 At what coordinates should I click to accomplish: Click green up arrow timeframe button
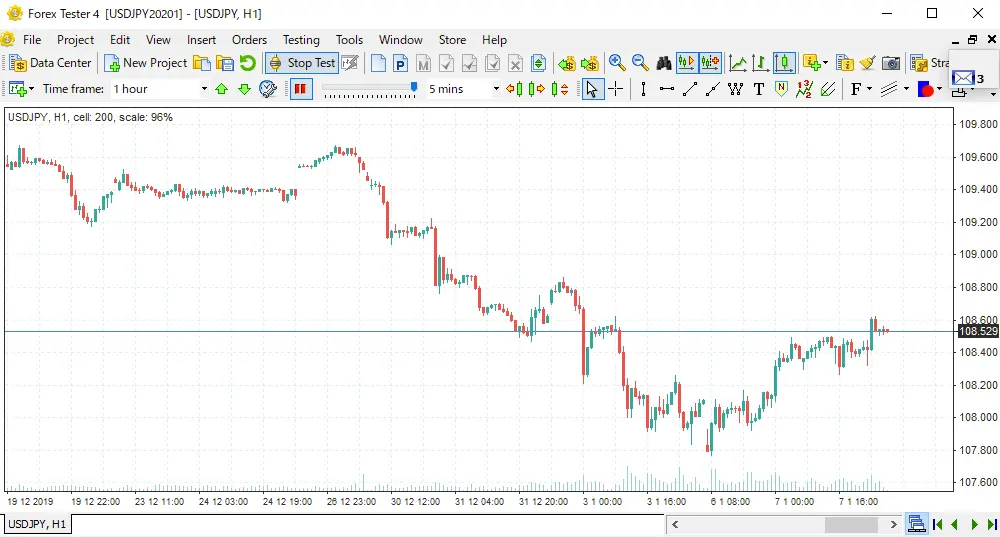tap(221, 89)
